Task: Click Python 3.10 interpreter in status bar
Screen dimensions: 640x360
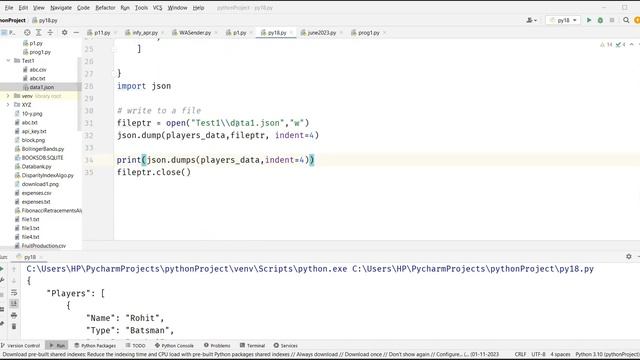Action: click(x=607, y=354)
